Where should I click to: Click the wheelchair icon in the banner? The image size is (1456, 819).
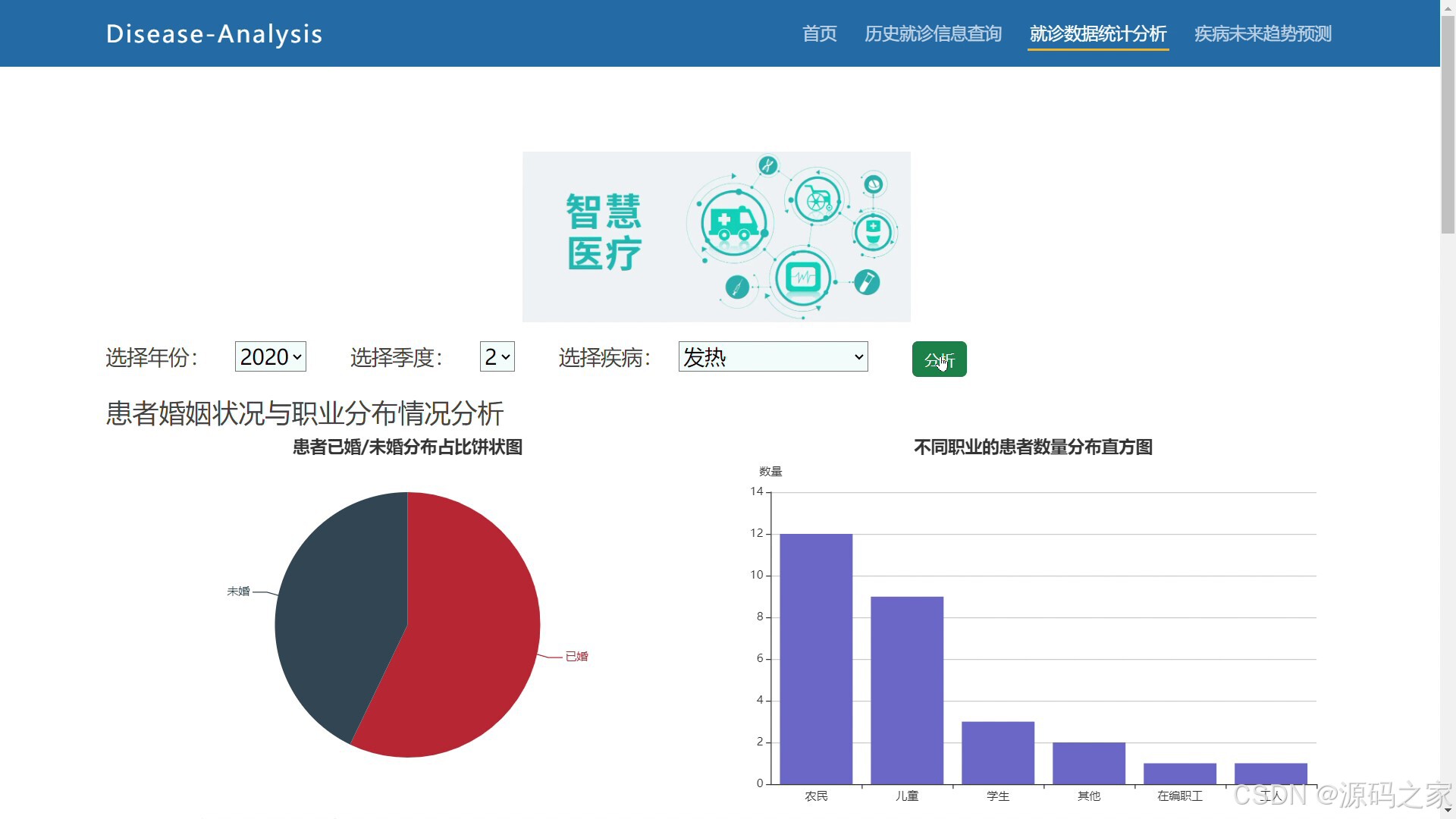click(x=817, y=200)
